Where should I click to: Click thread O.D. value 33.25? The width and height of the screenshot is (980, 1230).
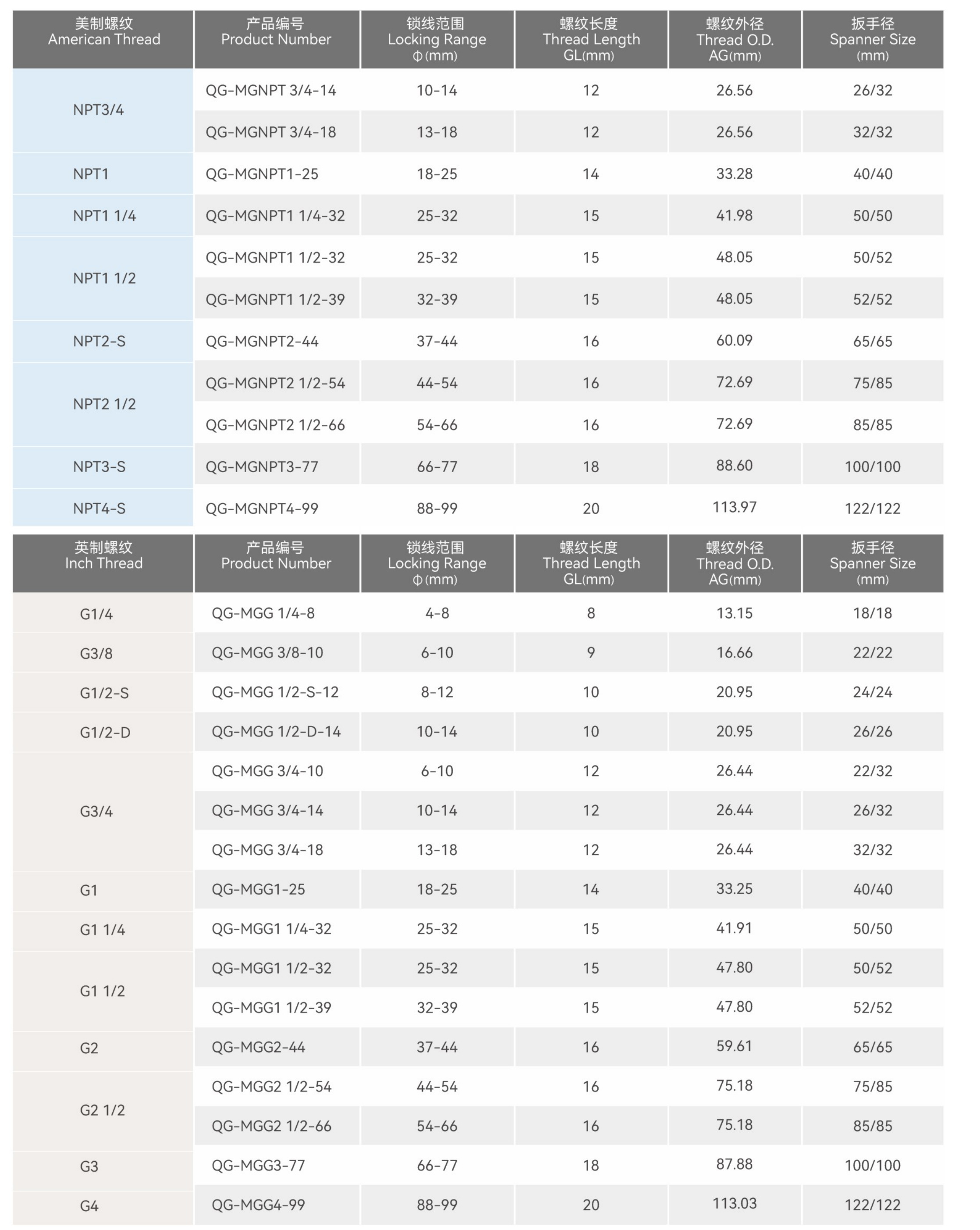(734, 889)
